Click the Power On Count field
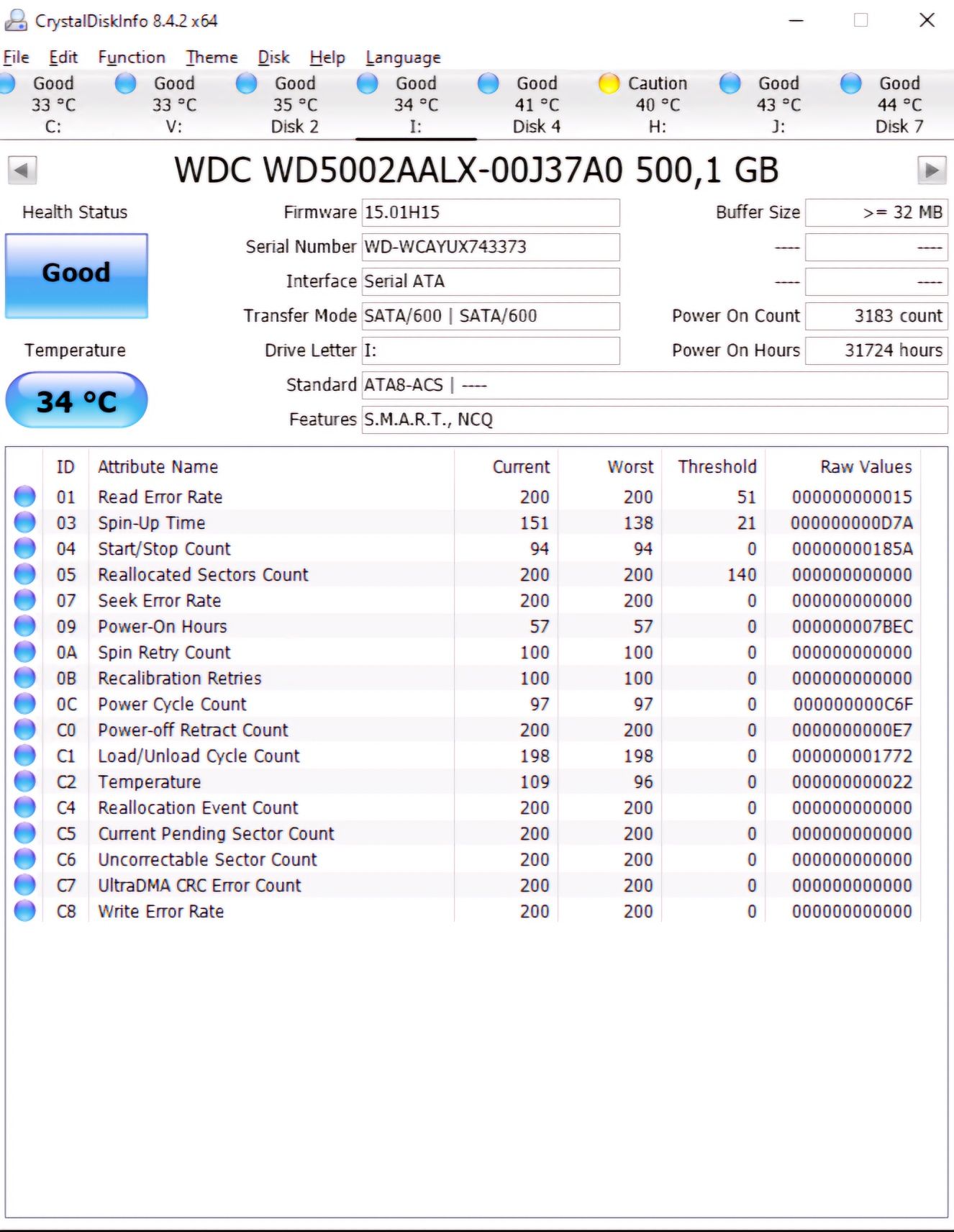Screen dimensions: 954x1232 (876, 316)
